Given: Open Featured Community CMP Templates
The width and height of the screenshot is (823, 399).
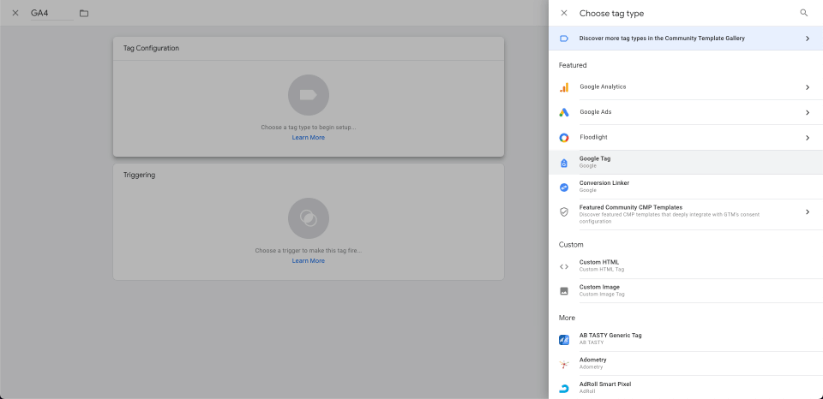Looking at the screenshot, I should (685, 214).
